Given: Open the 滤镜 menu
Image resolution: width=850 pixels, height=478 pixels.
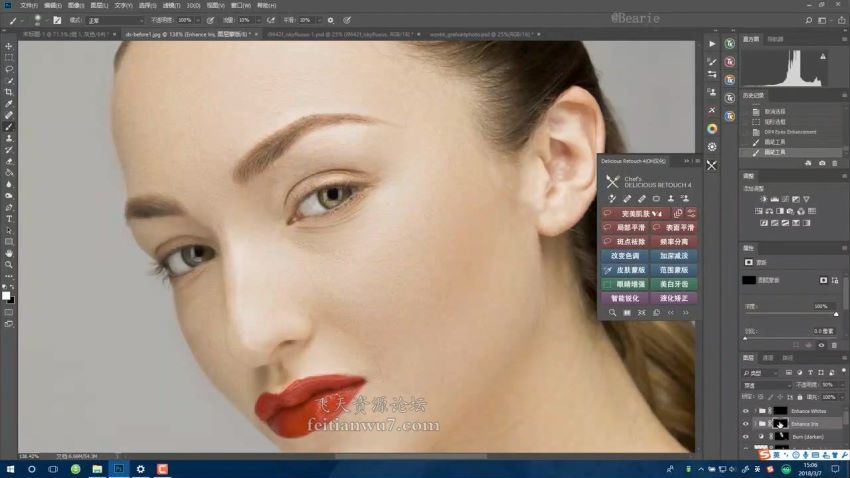Looking at the screenshot, I should (x=171, y=5).
